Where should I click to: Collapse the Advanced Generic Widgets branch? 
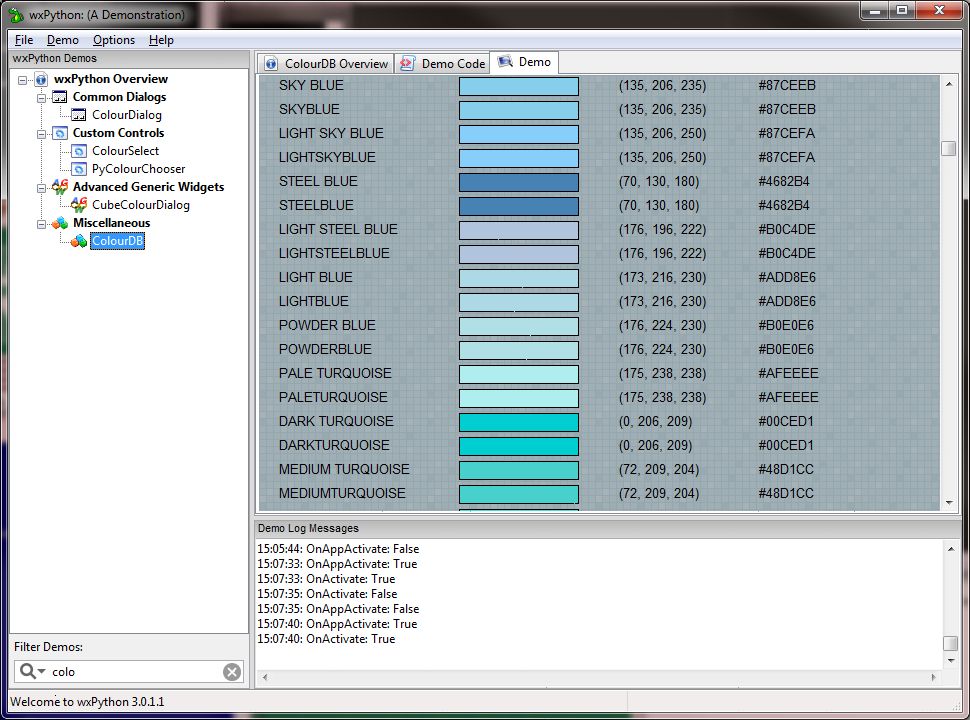coord(41,187)
